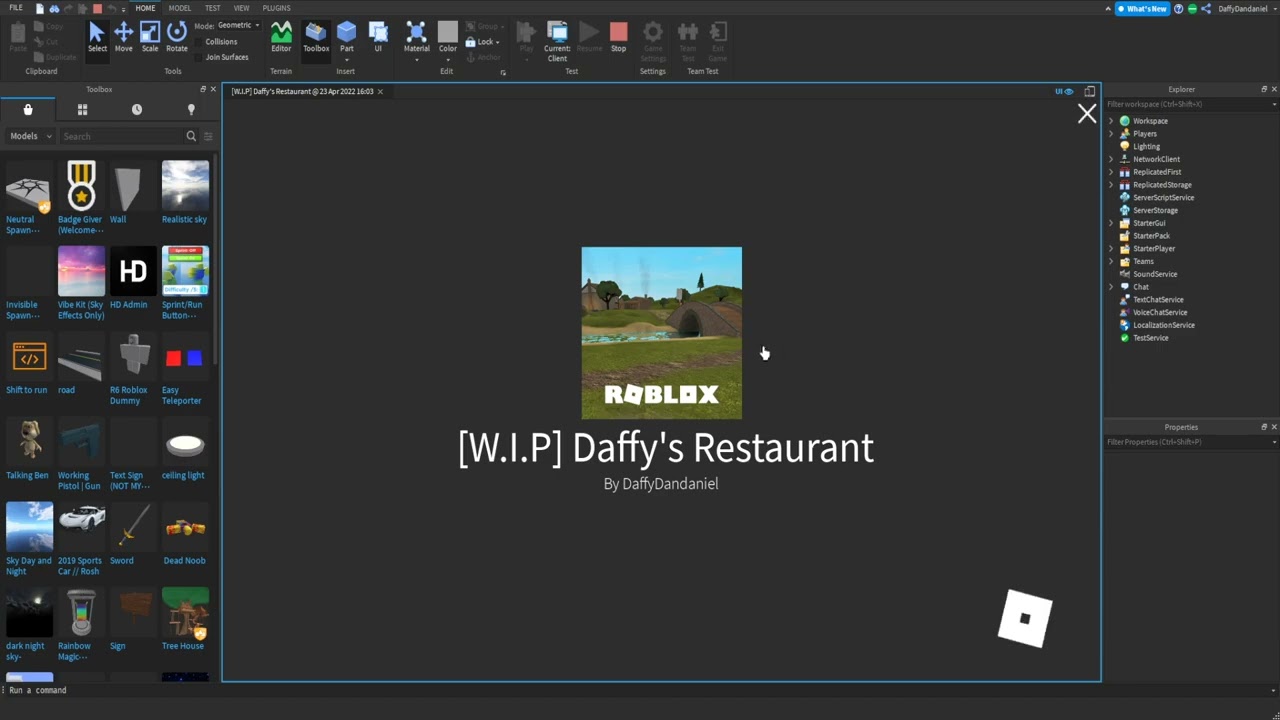Open the Toolbox Inventory grid tab
1280x720 pixels.
click(82, 109)
